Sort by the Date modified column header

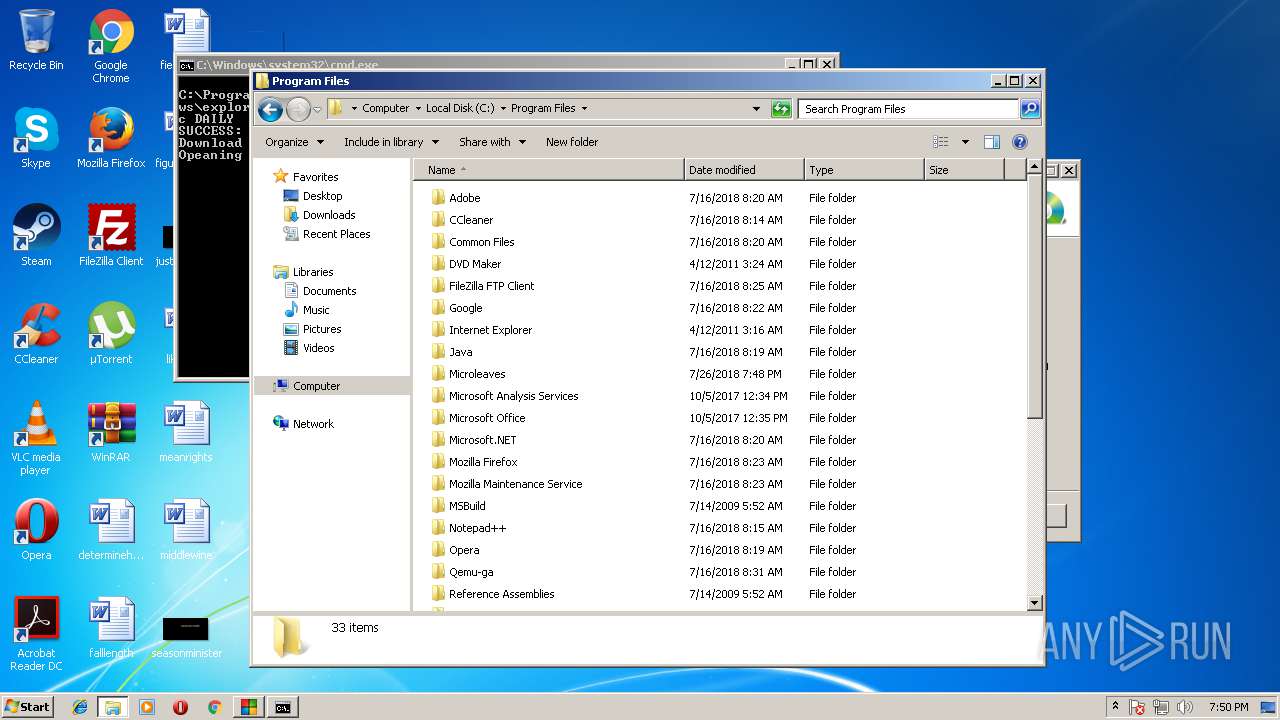click(744, 170)
